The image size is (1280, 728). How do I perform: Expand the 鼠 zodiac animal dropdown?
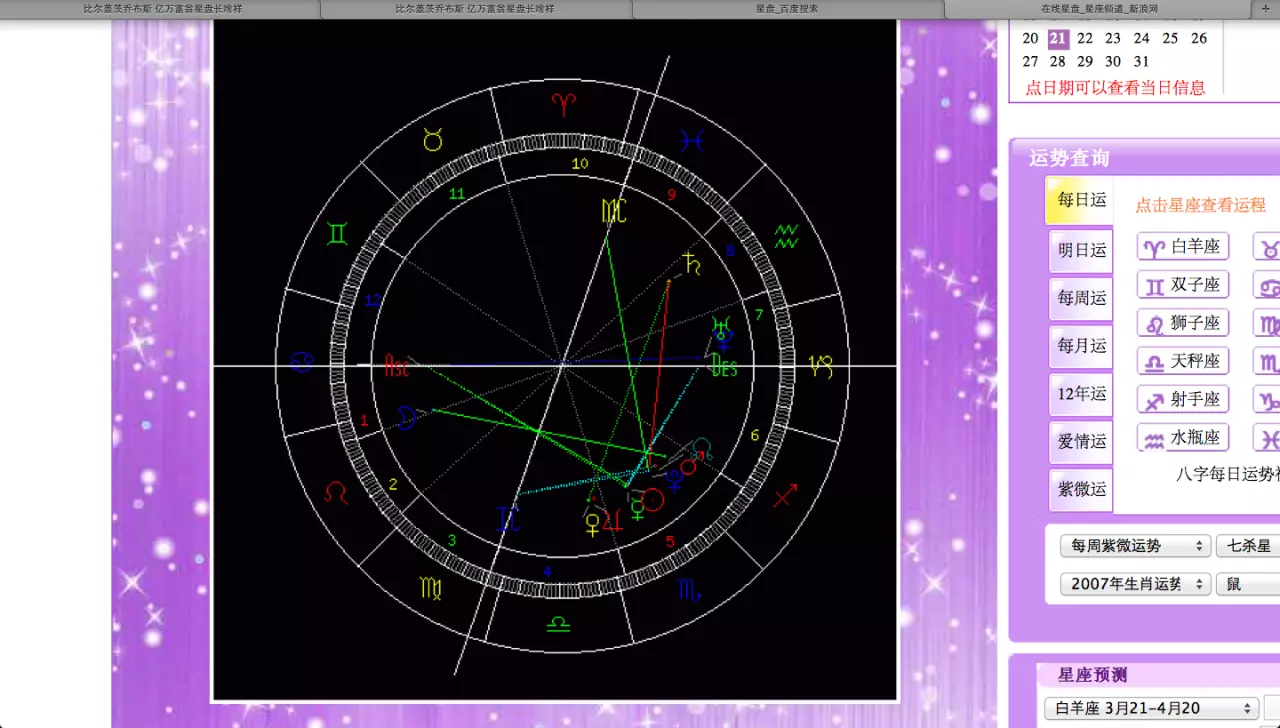tap(1248, 584)
